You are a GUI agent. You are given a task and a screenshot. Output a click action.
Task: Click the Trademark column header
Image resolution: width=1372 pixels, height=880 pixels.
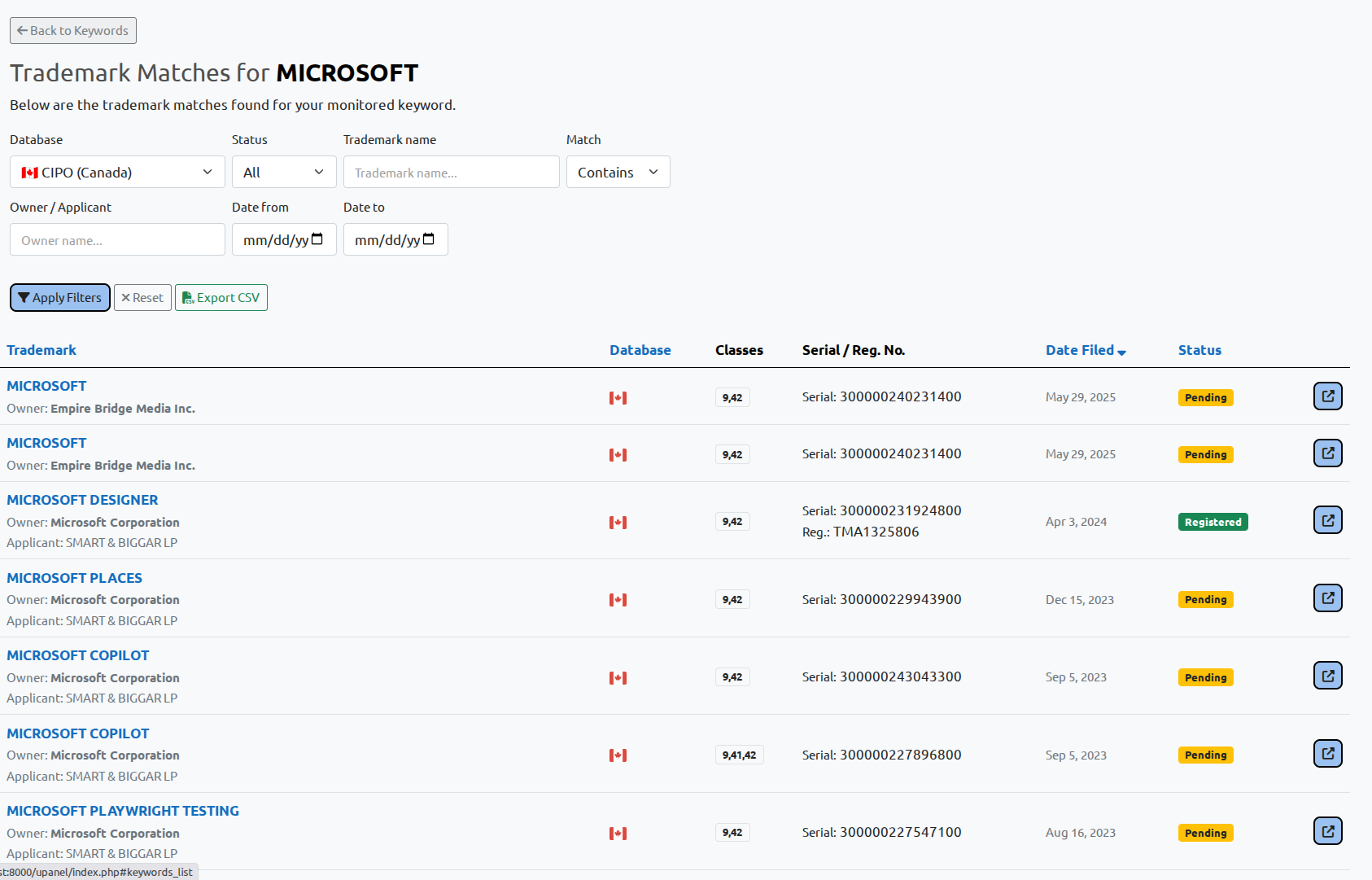(41, 350)
